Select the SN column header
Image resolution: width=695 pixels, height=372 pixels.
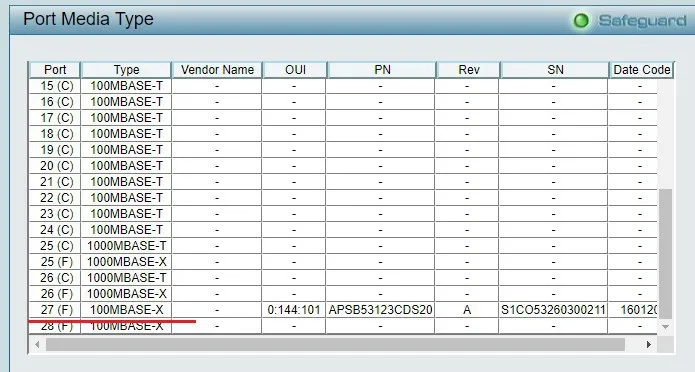[x=555, y=70]
